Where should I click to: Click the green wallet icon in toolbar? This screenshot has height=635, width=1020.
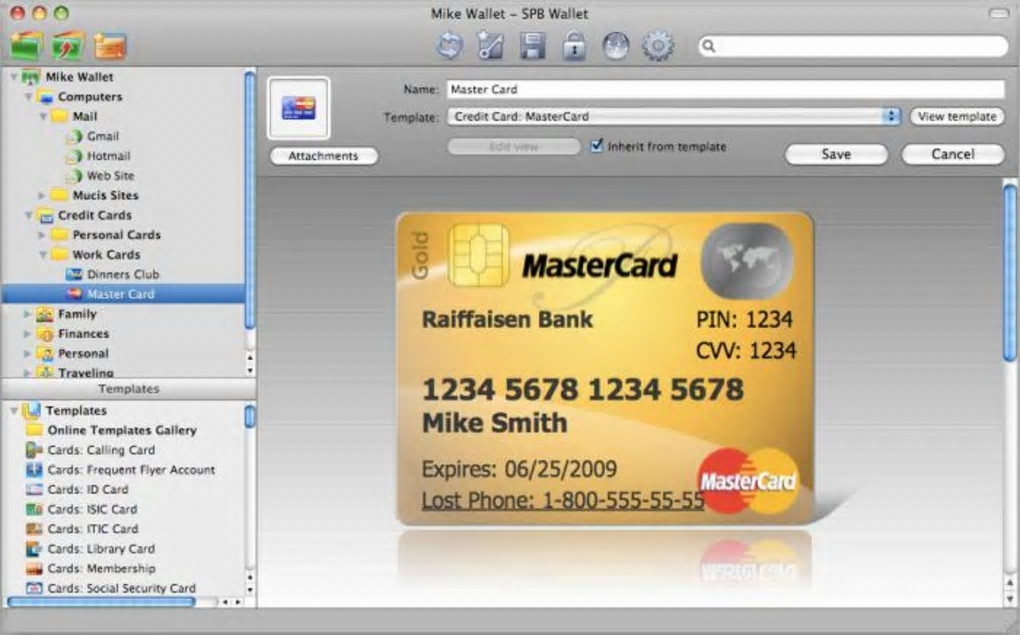(x=26, y=46)
